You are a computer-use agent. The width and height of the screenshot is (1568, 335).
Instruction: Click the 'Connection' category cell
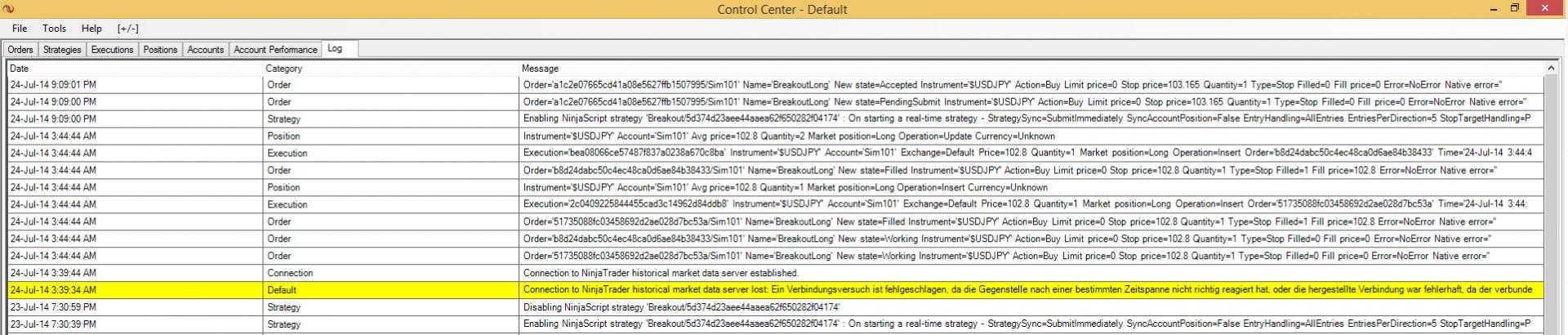392,273
